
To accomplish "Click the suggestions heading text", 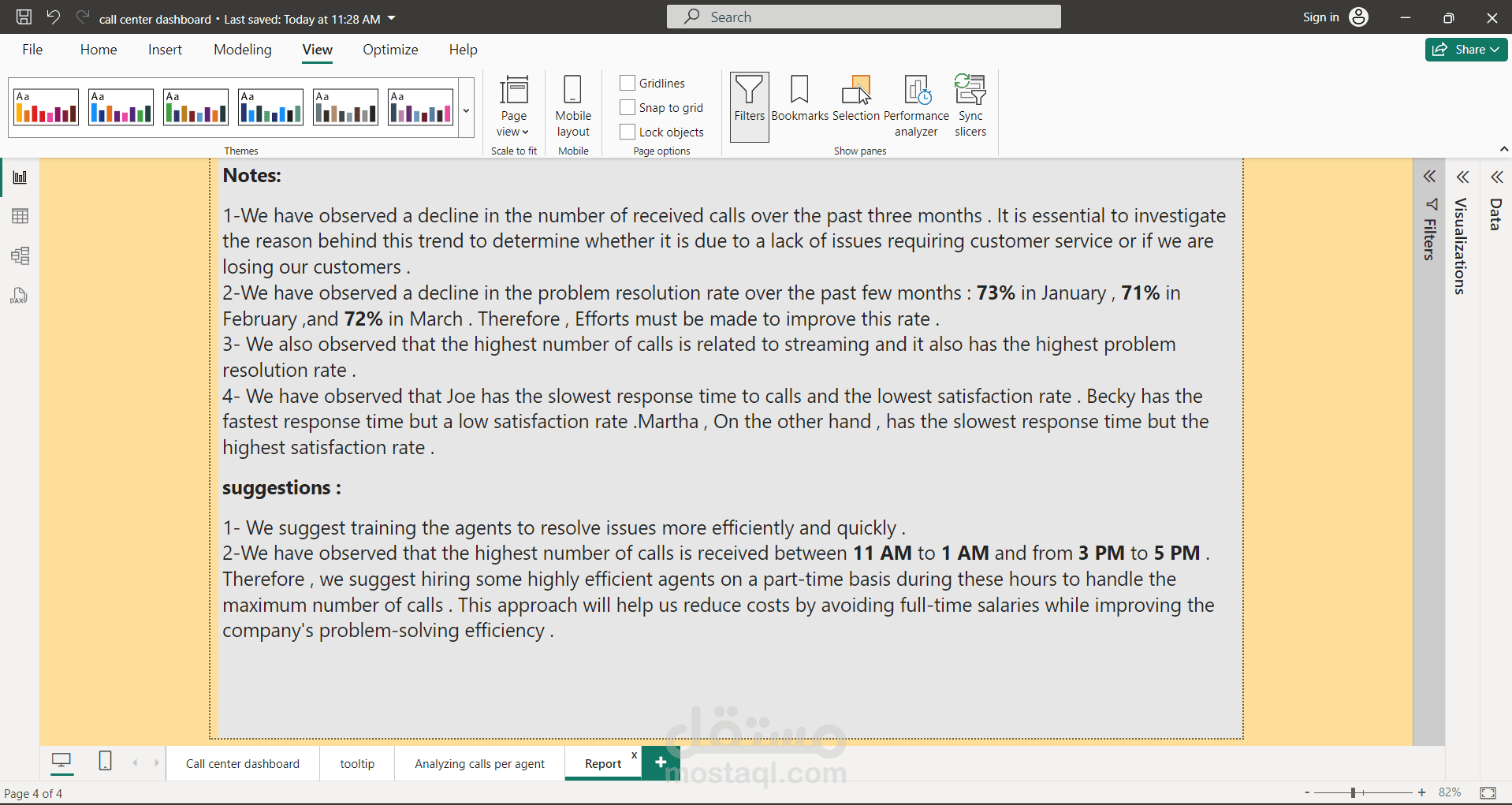I will tap(281, 488).
